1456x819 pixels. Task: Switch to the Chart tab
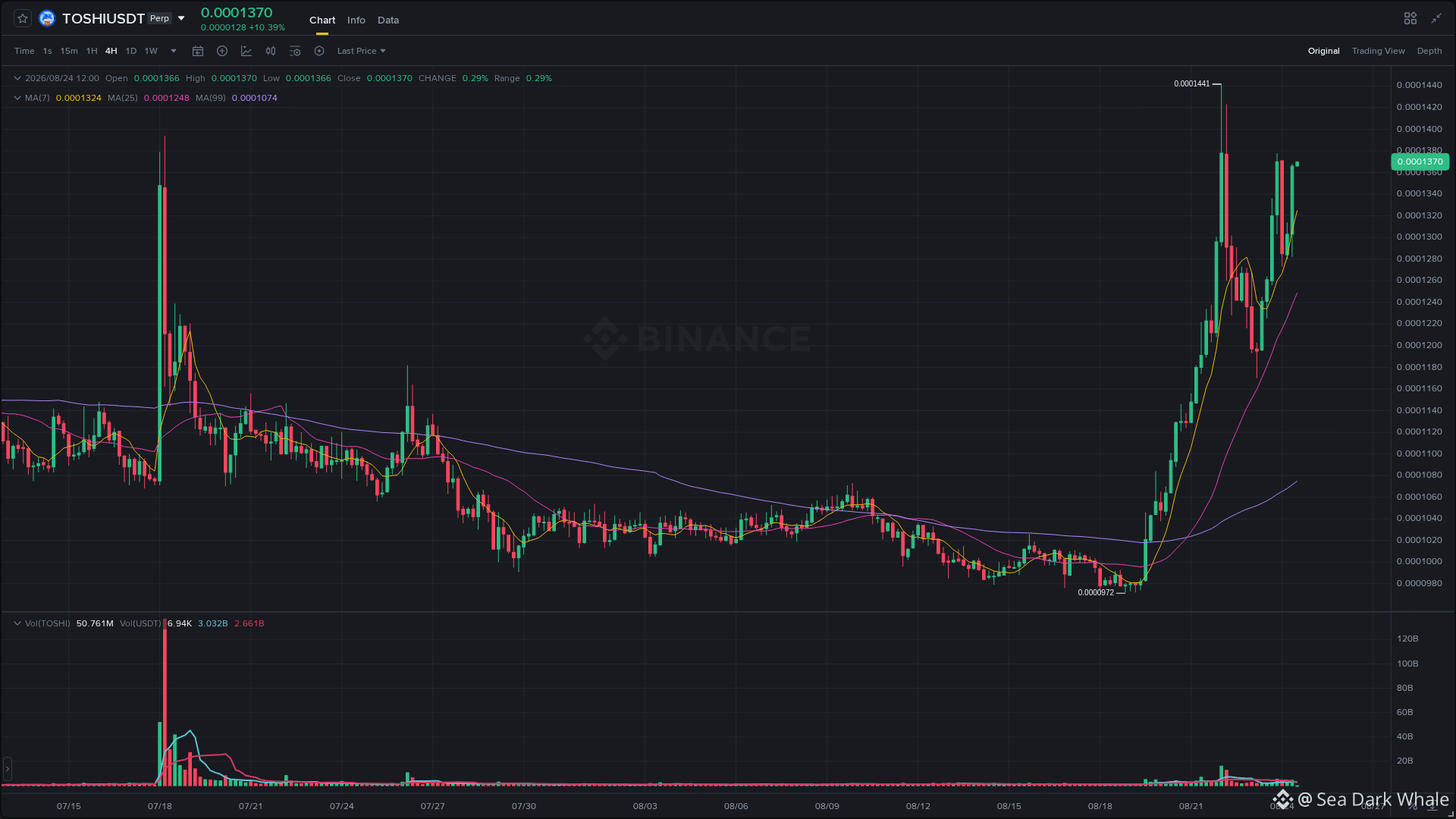pyautogui.click(x=322, y=20)
